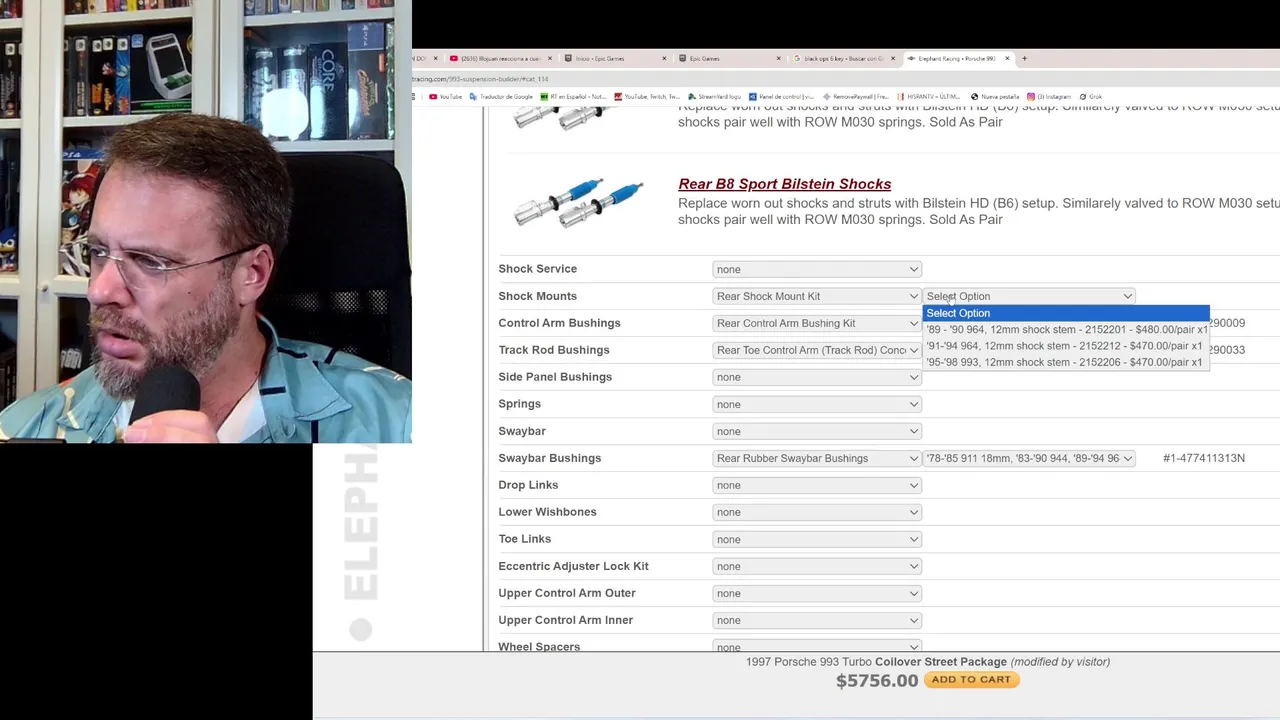Choose '91-'94 964 12mm shock stem option
This screenshot has width=1280, height=720.
click(1066, 346)
